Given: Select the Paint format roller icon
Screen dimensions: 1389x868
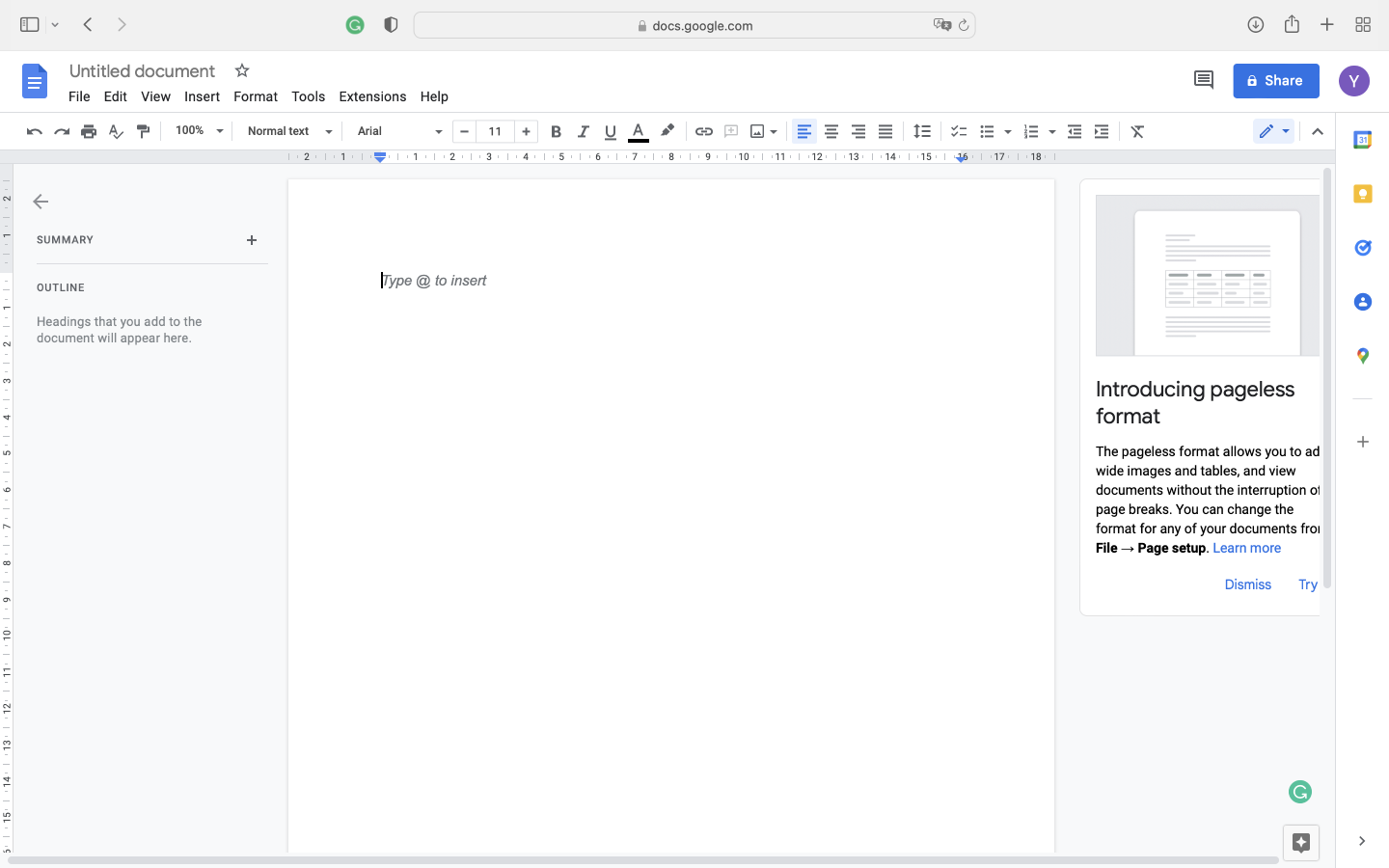Looking at the screenshot, I should coord(143,131).
